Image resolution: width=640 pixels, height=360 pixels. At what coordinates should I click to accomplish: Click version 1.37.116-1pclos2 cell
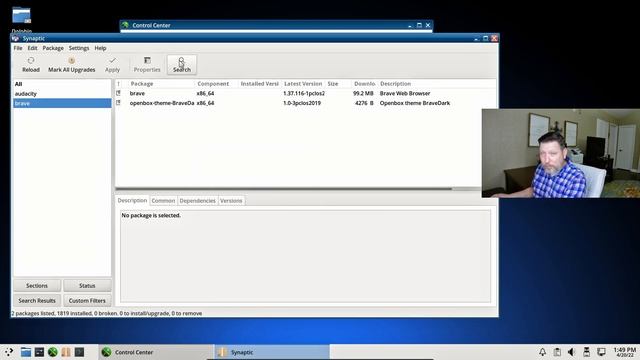304,93
